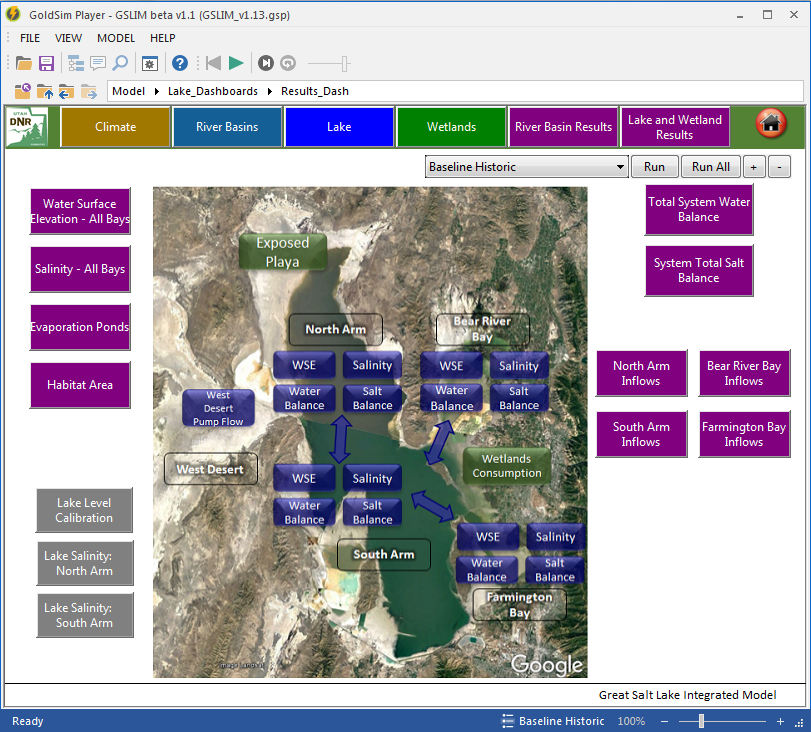Click North Arm WSE button
Image resolution: width=811 pixels, height=732 pixels.
click(304, 365)
